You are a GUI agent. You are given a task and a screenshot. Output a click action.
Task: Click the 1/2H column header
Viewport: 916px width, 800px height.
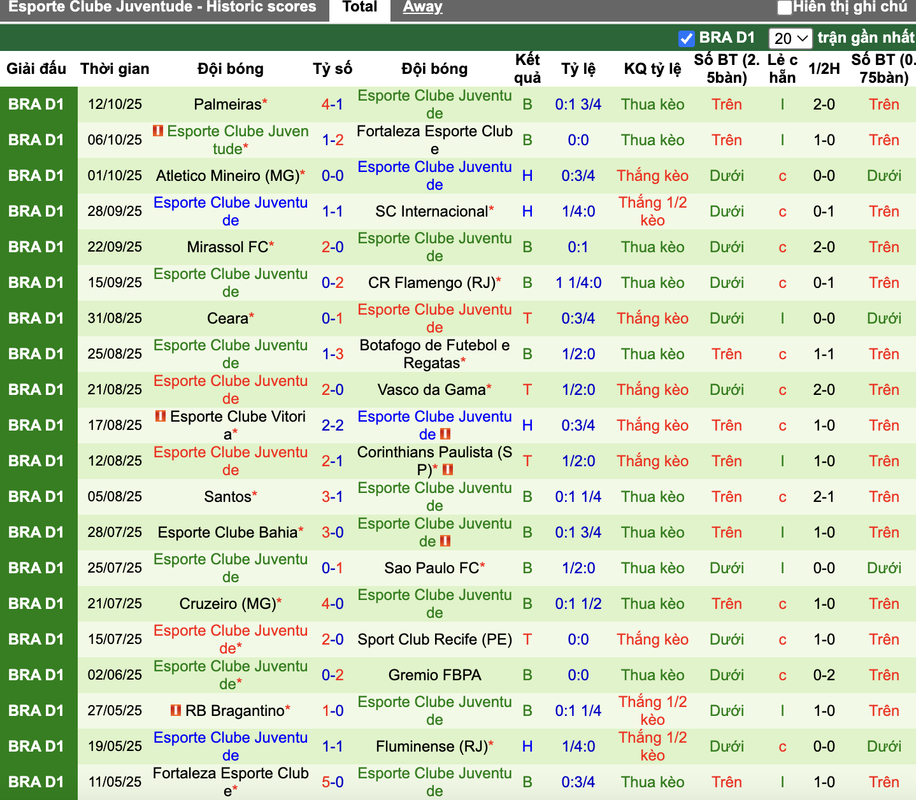(824, 69)
